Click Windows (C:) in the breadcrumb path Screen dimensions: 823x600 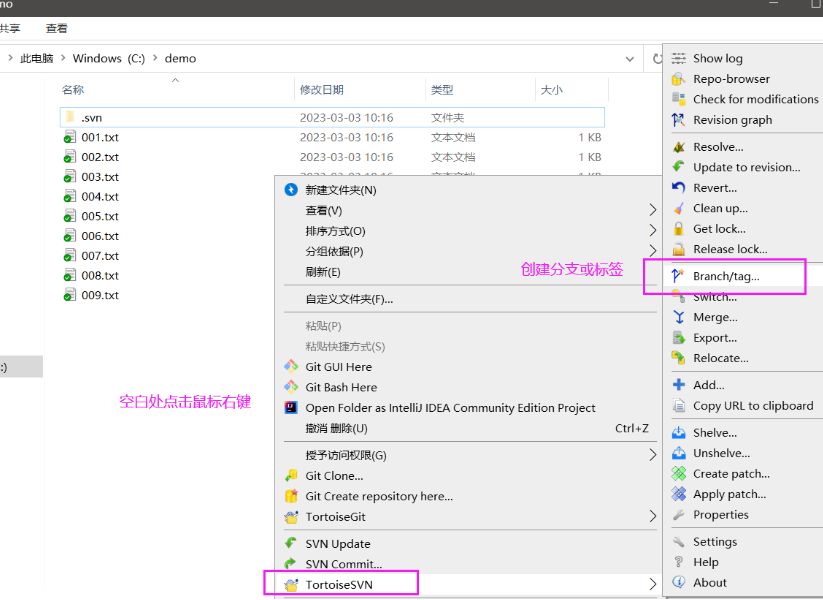coord(109,58)
